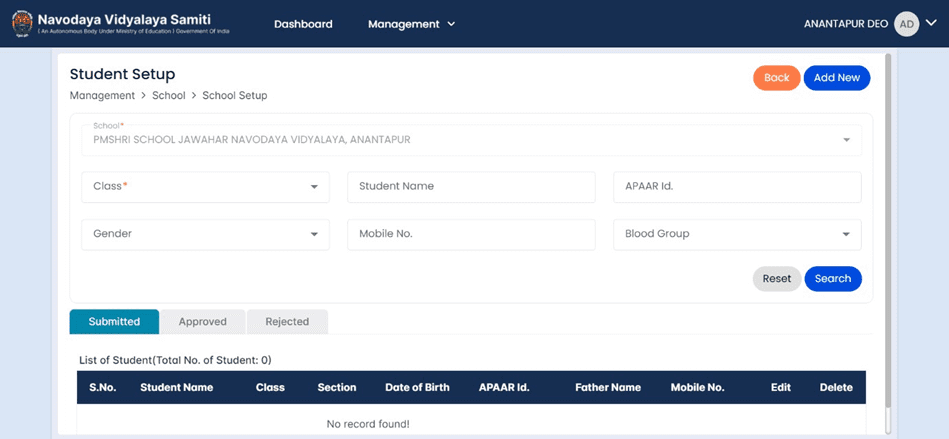
Task: Click the AD user avatar circle
Action: coord(906,24)
